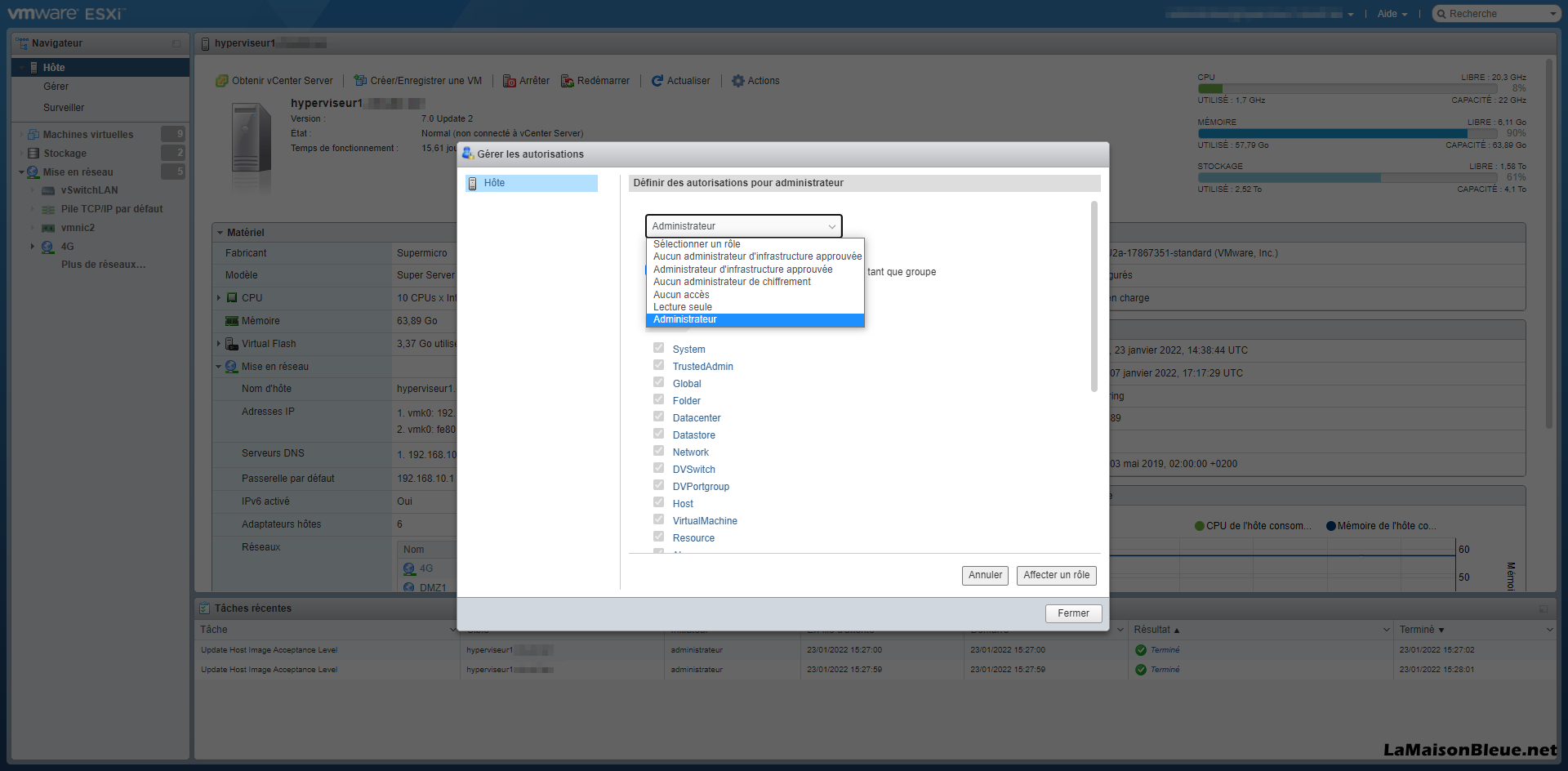The image size is (1568, 771).
Task: Click the Mise en réseau globe icon in navigator
Action: (x=33, y=172)
